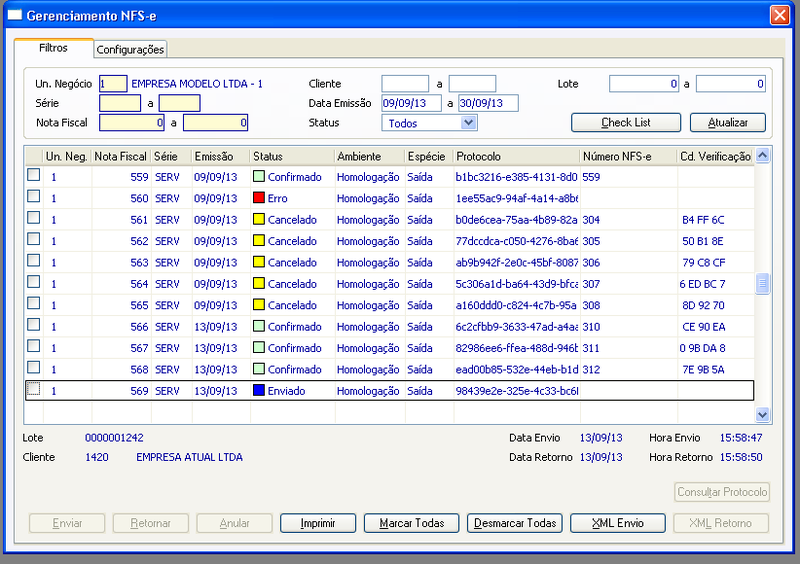Image resolution: width=800 pixels, height=564 pixels.
Task: Focus the second Nota Fiscal input field
Action: pyautogui.click(x=215, y=122)
